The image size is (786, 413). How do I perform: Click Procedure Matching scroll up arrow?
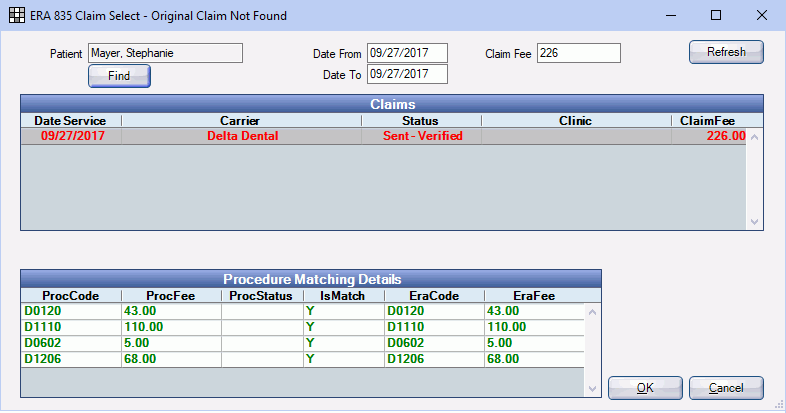click(592, 312)
